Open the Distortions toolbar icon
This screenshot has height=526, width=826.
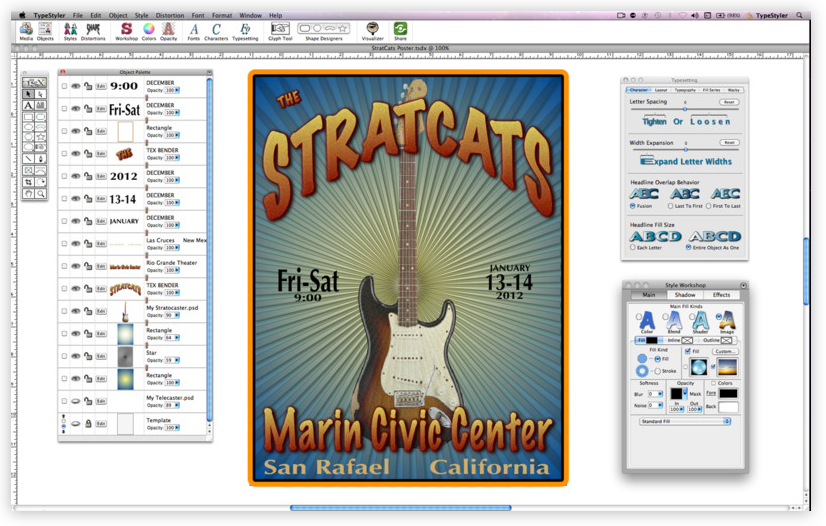point(93,31)
